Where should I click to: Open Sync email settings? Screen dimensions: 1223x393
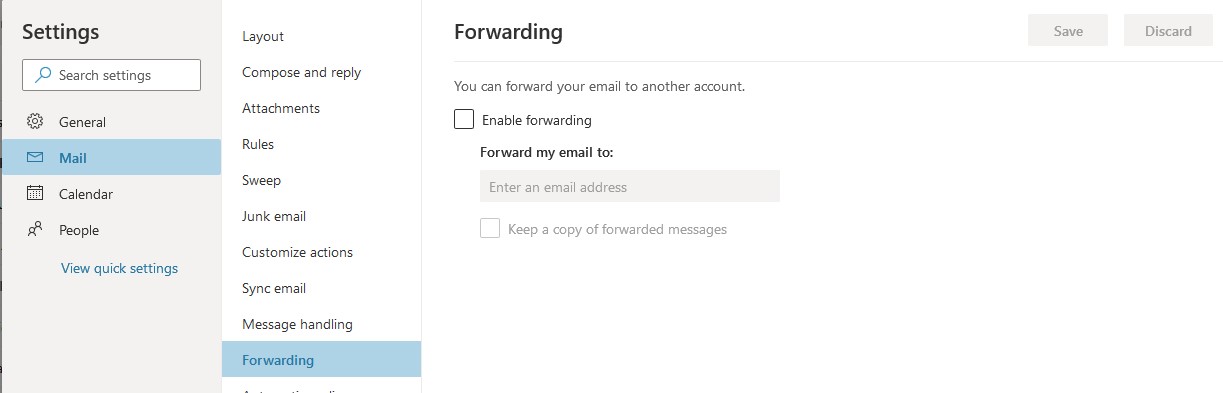pyautogui.click(x=274, y=288)
